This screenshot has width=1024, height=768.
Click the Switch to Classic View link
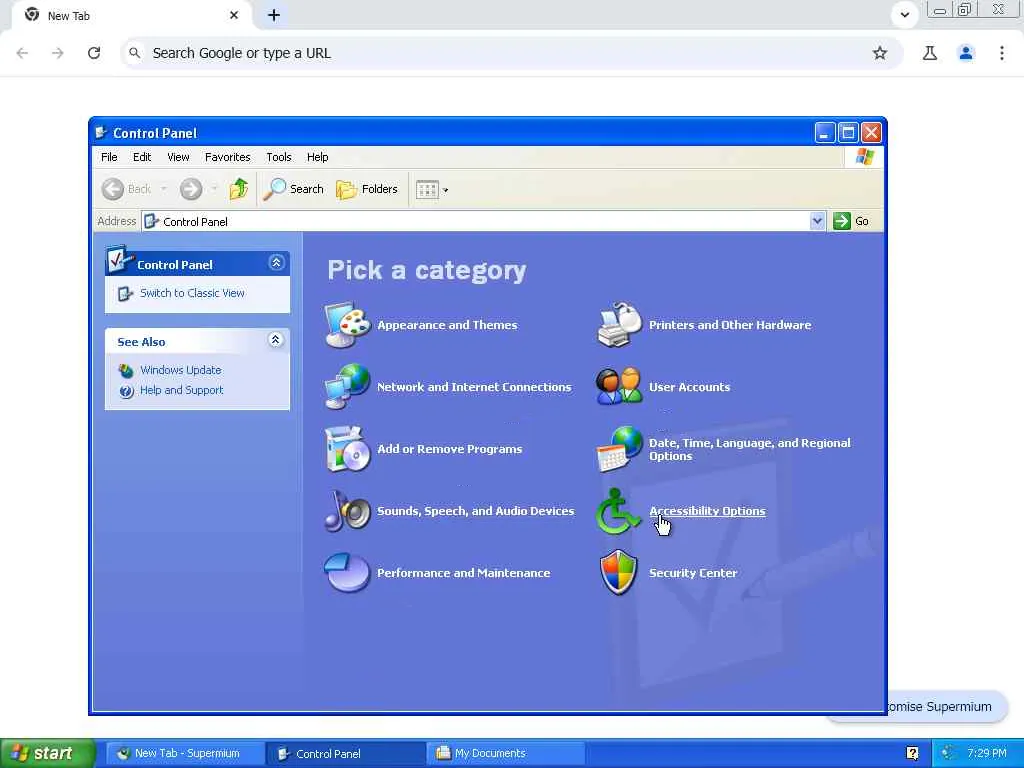[x=192, y=293]
